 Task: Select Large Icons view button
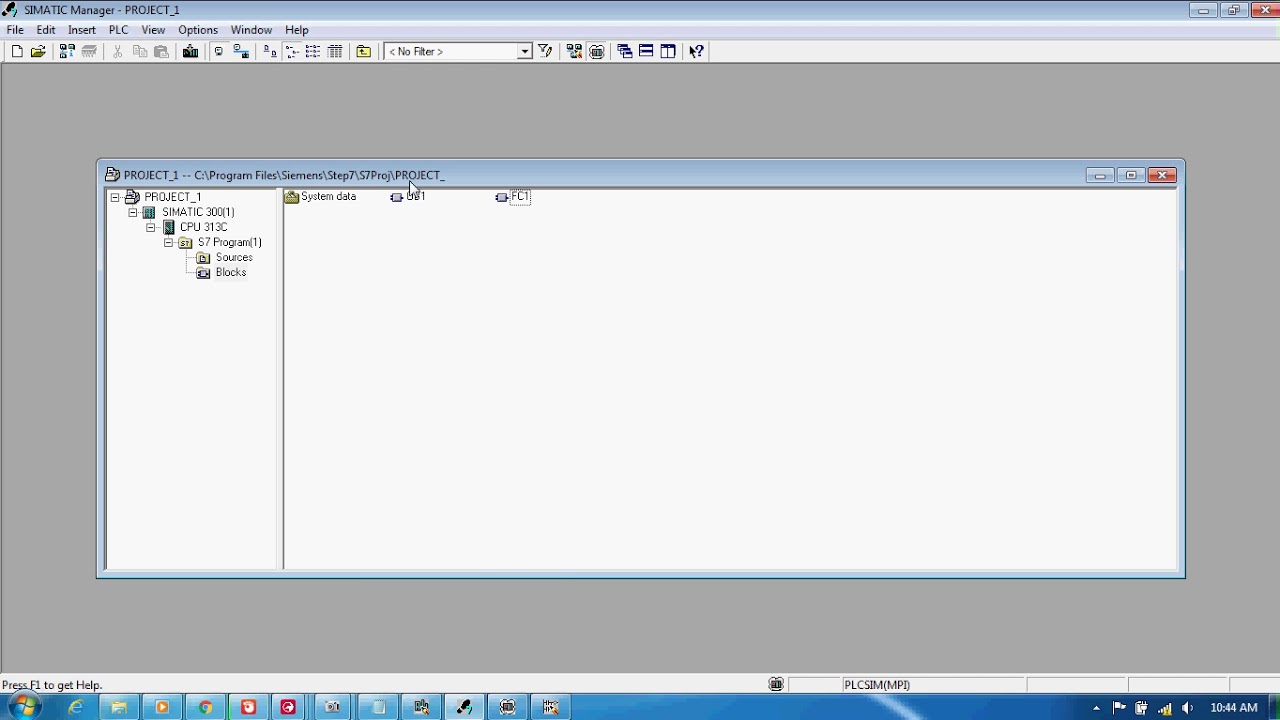click(270, 51)
